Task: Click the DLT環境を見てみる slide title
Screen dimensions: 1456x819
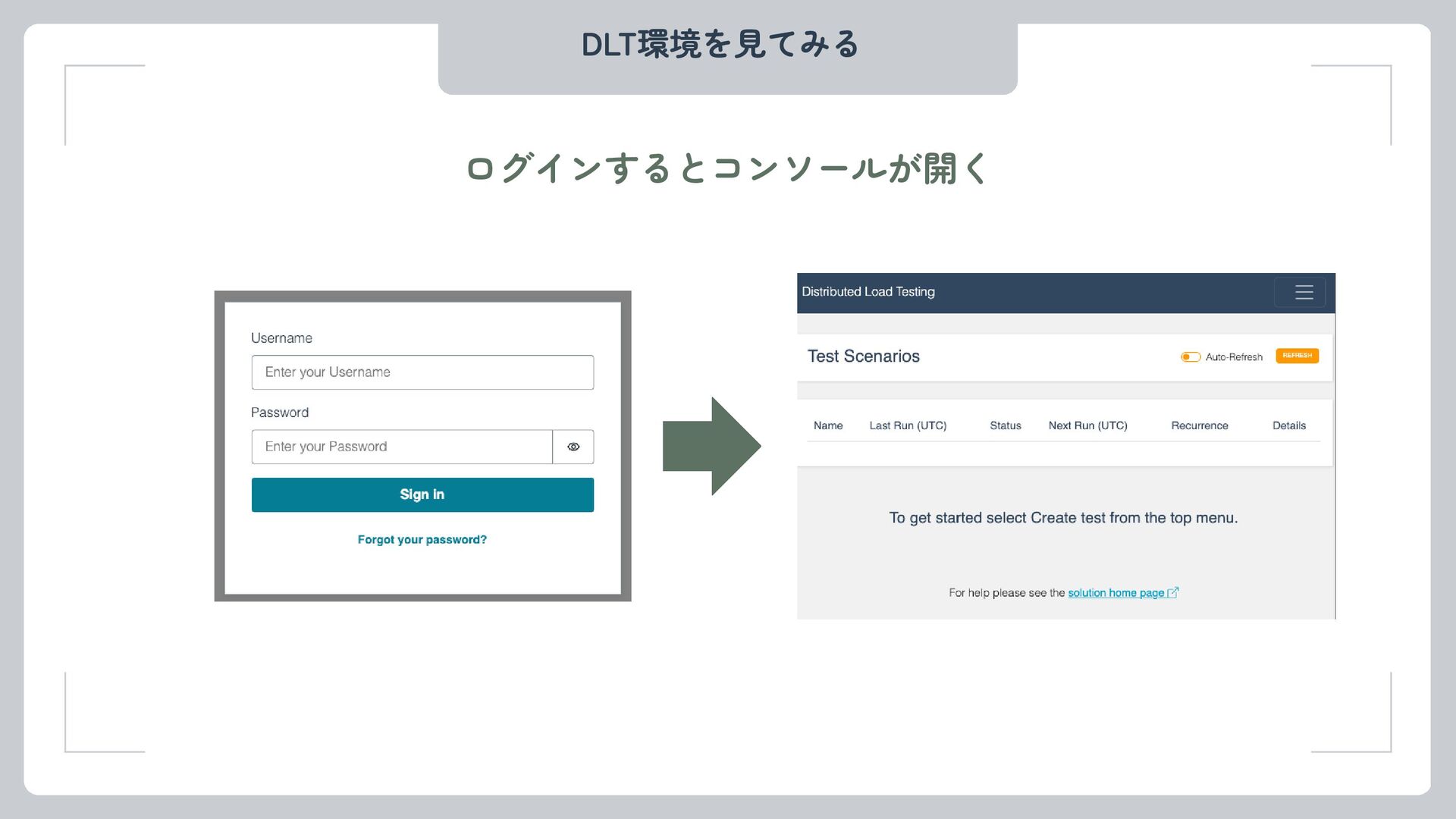Action: click(x=720, y=45)
